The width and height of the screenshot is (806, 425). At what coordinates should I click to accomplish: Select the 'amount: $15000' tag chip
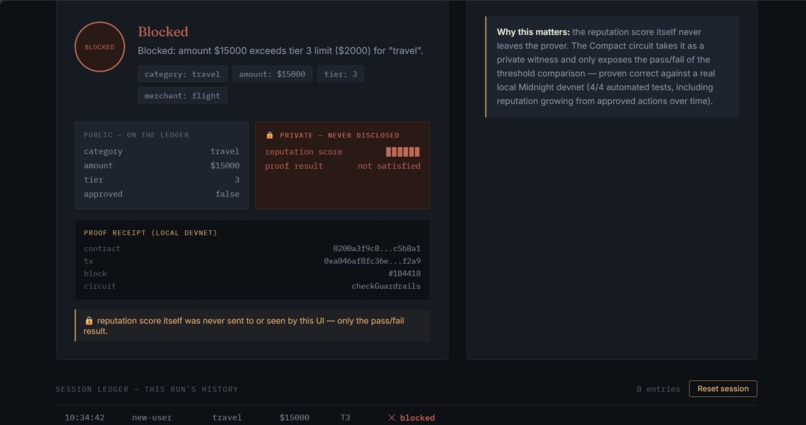coord(272,74)
